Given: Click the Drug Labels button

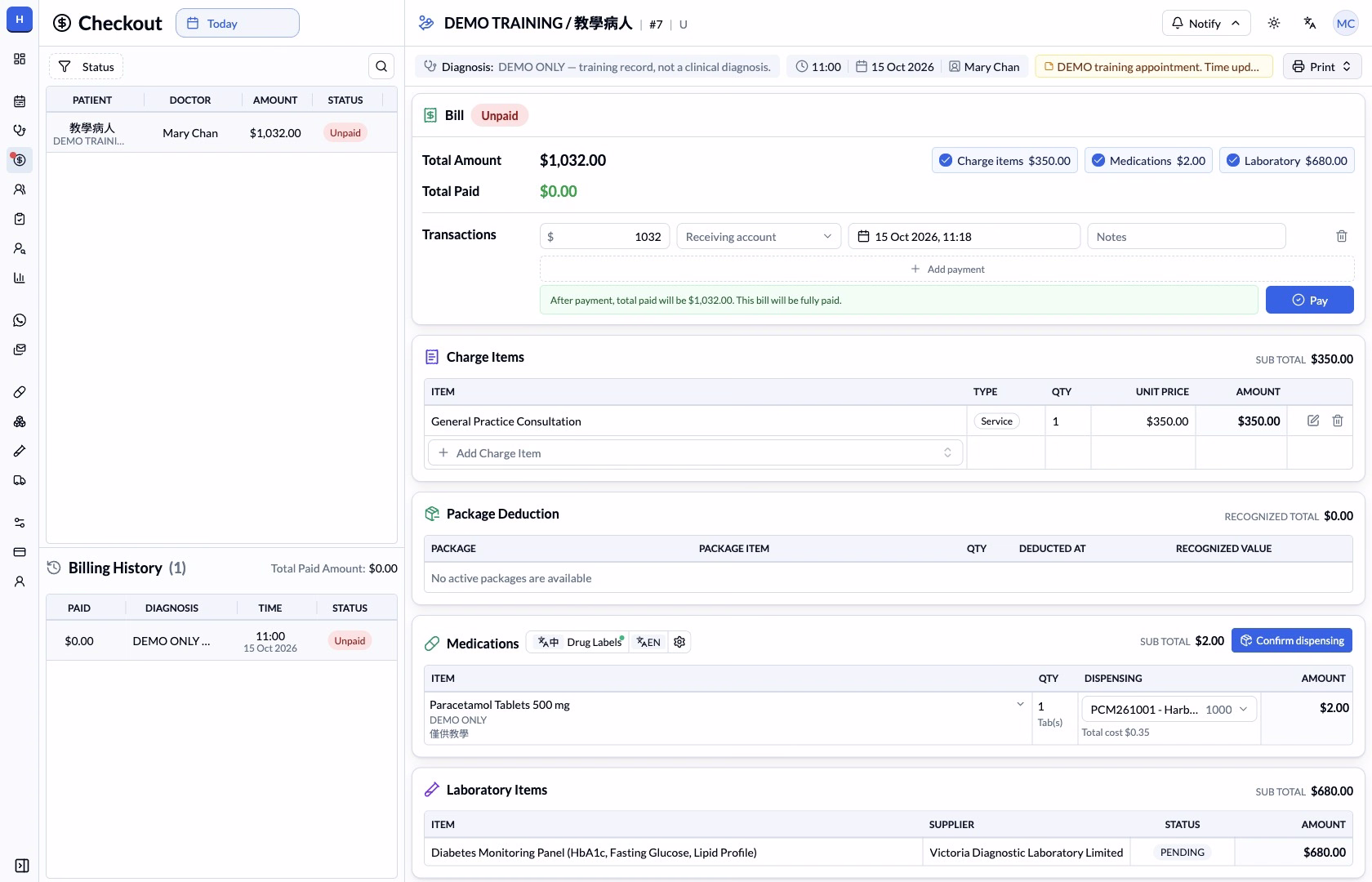Looking at the screenshot, I should pos(595,642).
